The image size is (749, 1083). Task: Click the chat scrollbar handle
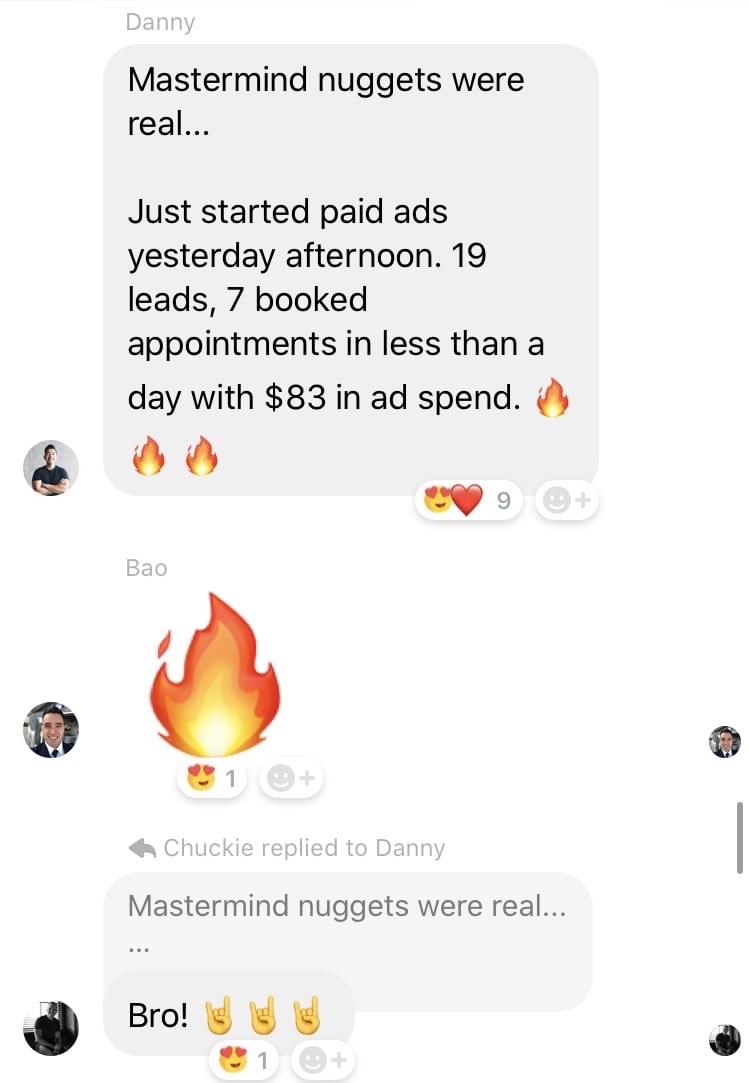pos(739,838)
